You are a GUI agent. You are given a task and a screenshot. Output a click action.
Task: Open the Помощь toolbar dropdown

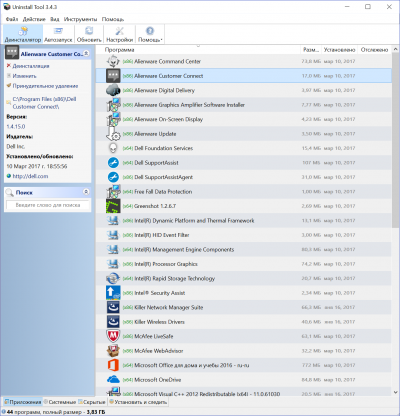point(150,34)
